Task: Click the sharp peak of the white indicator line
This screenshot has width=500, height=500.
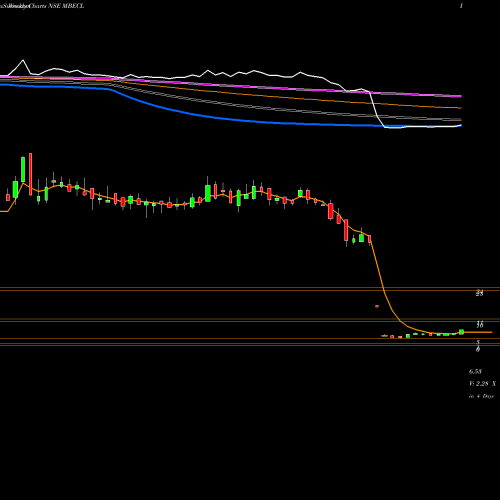Action: point(23,60)
